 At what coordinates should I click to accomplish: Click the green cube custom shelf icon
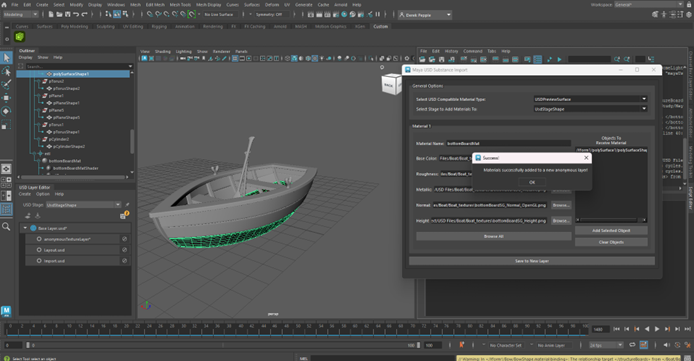coord(19,37)
